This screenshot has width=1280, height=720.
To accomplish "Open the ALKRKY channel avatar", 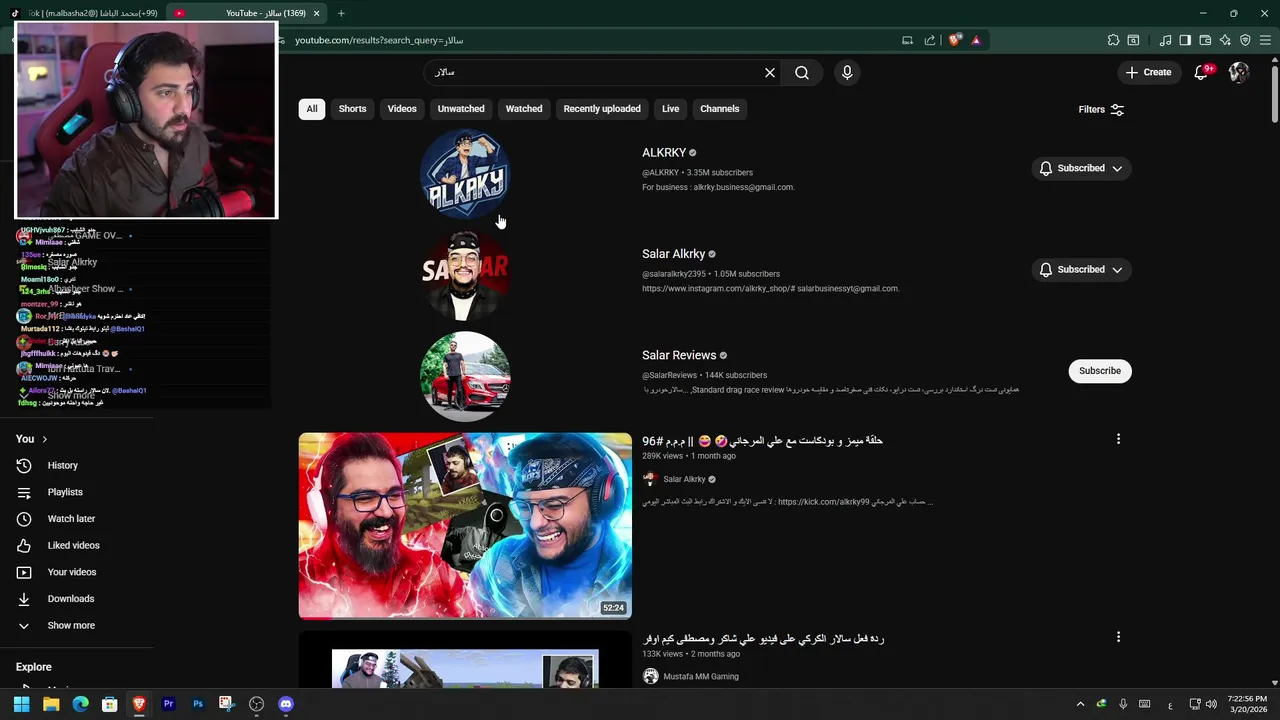I will coord(465,174).
